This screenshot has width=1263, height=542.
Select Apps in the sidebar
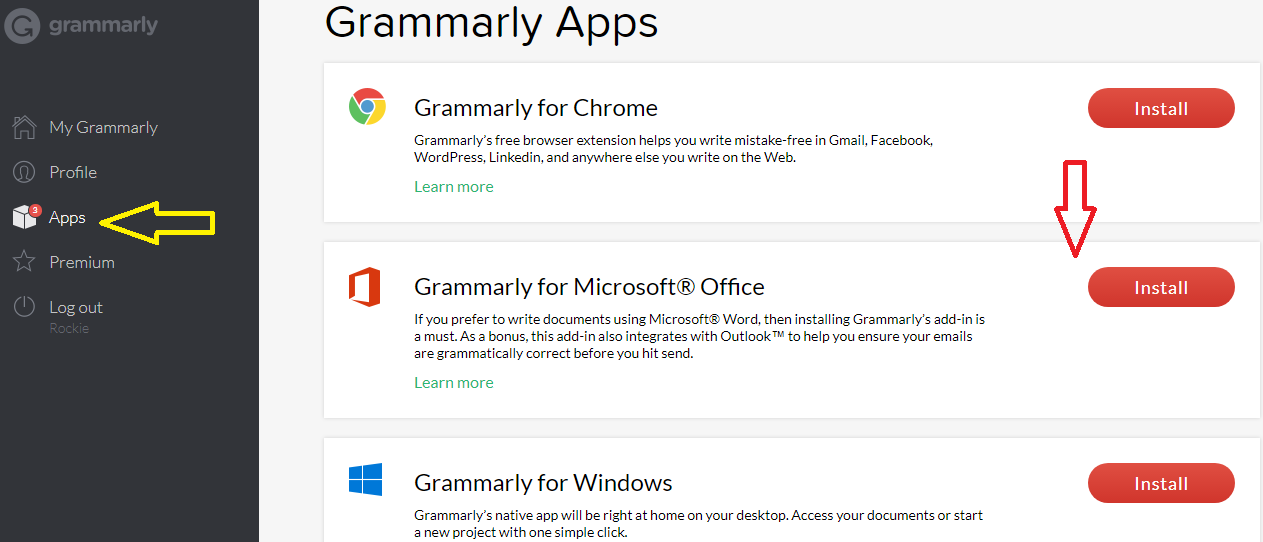tap(67, 217)
